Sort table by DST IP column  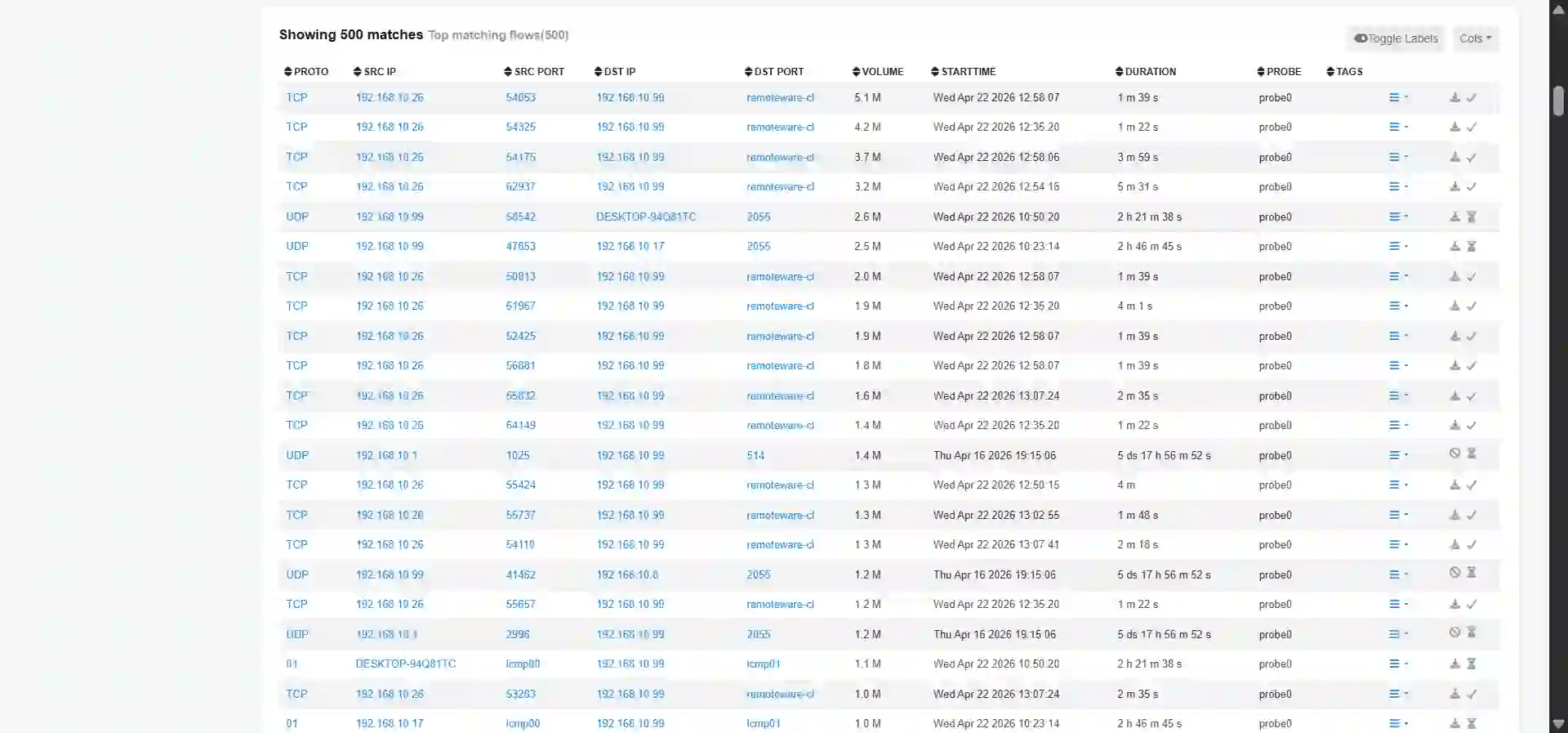tap(615, 72)
